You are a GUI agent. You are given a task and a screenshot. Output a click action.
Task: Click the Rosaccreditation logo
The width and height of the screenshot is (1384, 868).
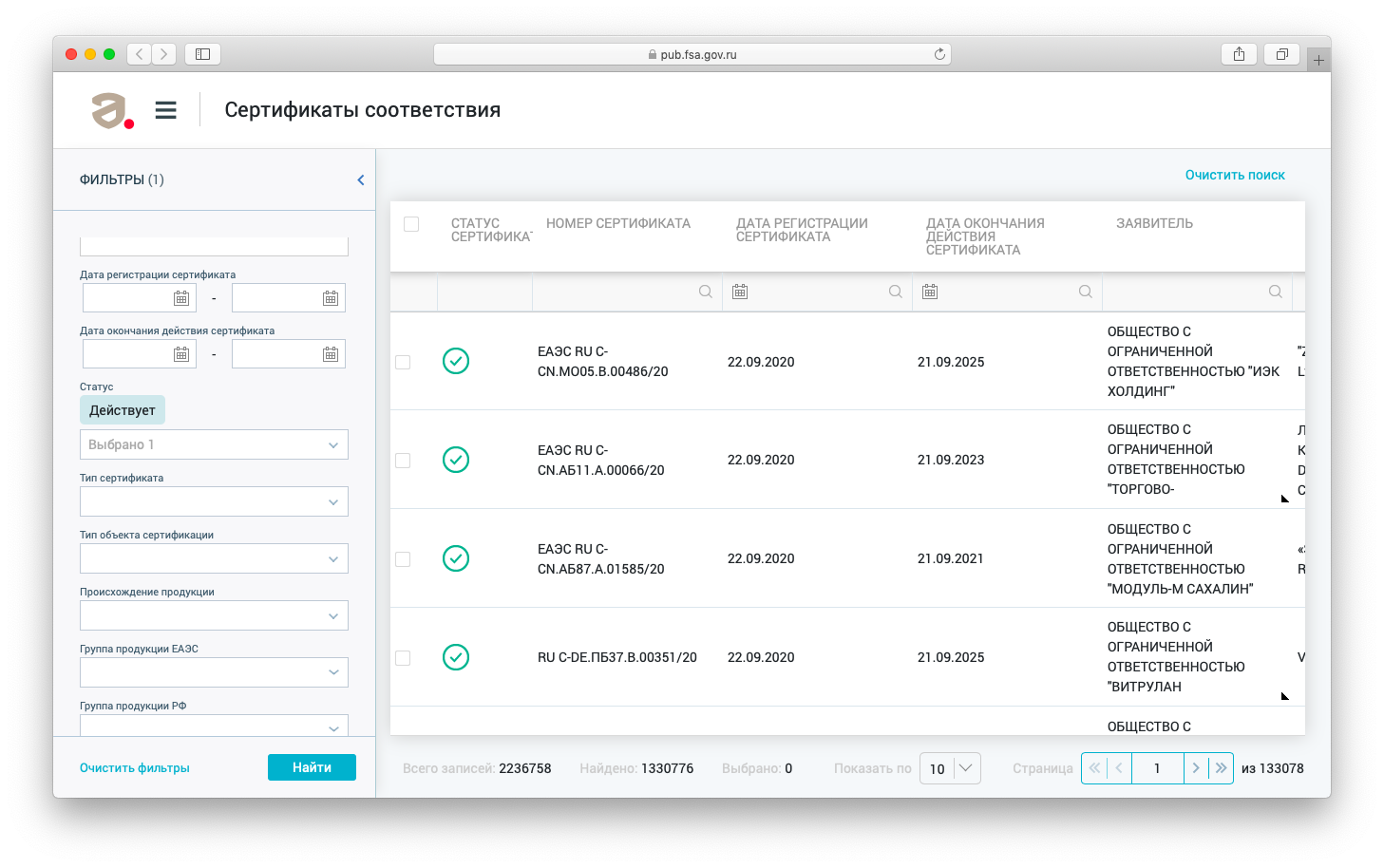pyautogui.click(x=112, y=110)
